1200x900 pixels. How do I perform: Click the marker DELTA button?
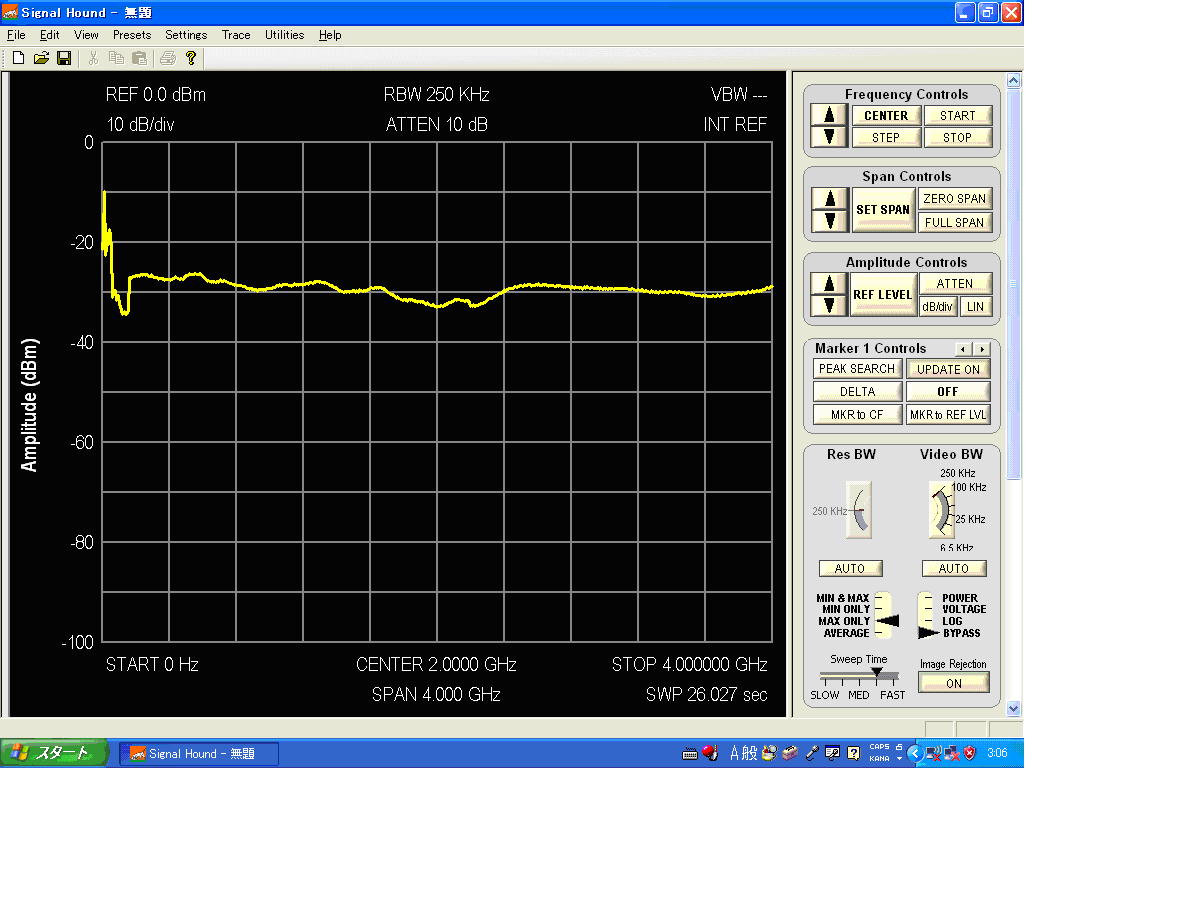[857, 392]
